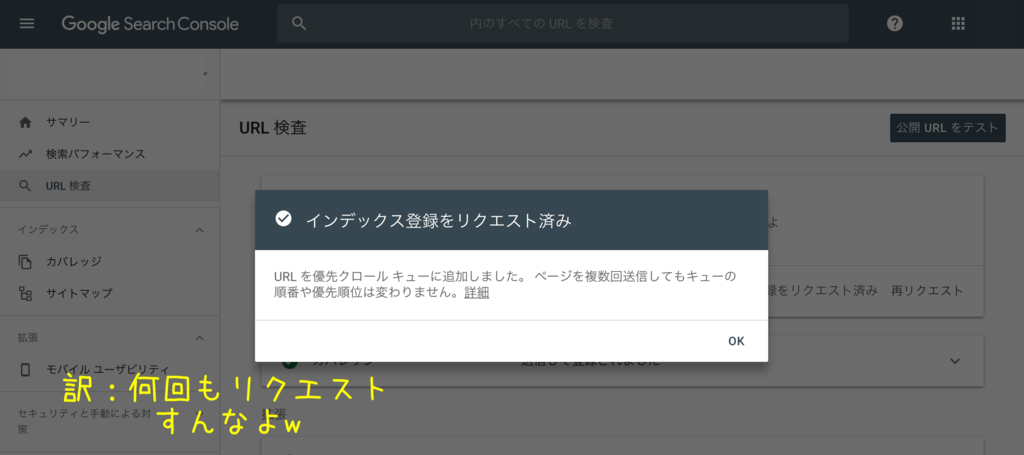Click the モバイル ユーザビリティ phone icon
1024x455 pixels.
click(26, 369)
